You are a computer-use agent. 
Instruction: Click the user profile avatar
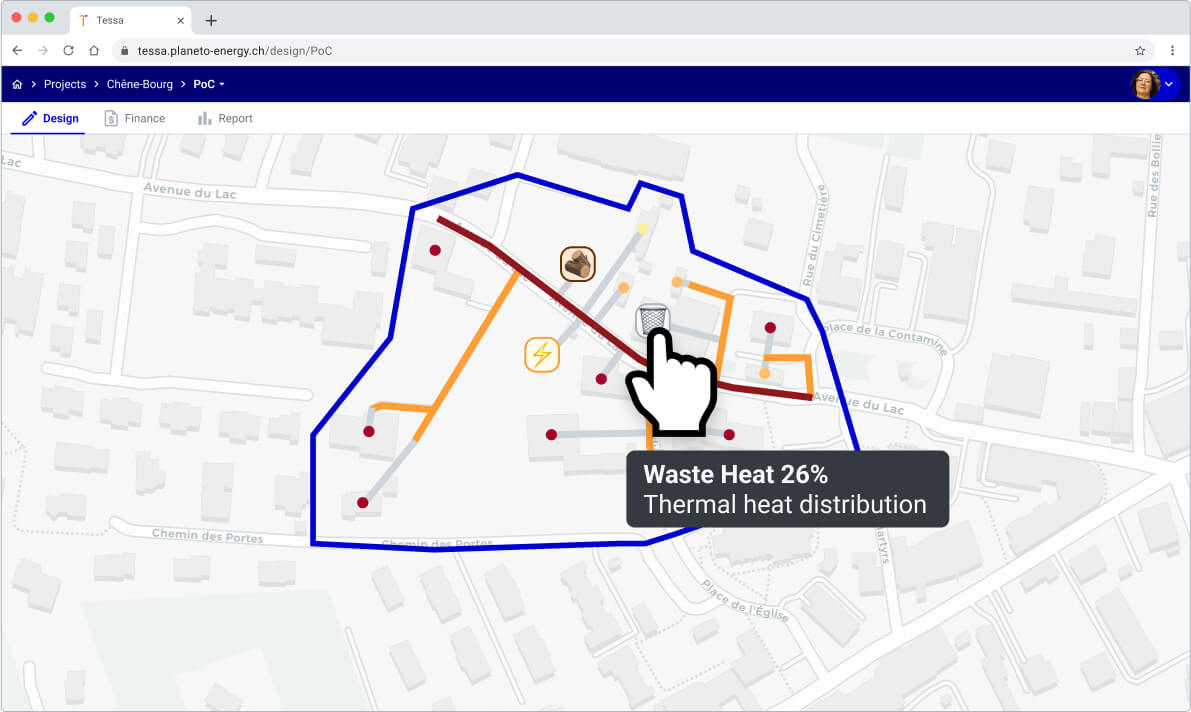click(x=1147, y=84)
